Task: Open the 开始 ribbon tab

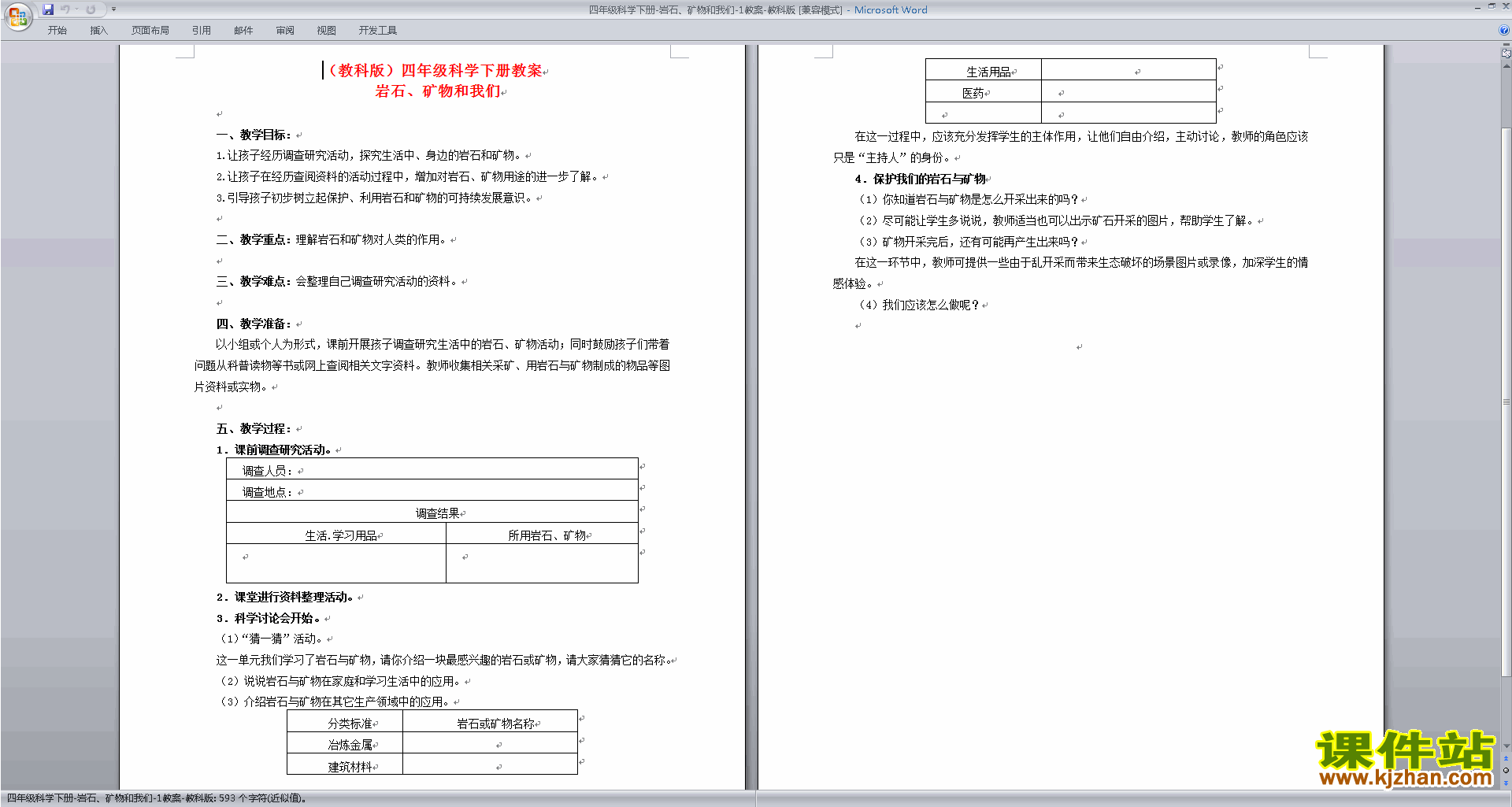Action: click(x=57, y=31)
